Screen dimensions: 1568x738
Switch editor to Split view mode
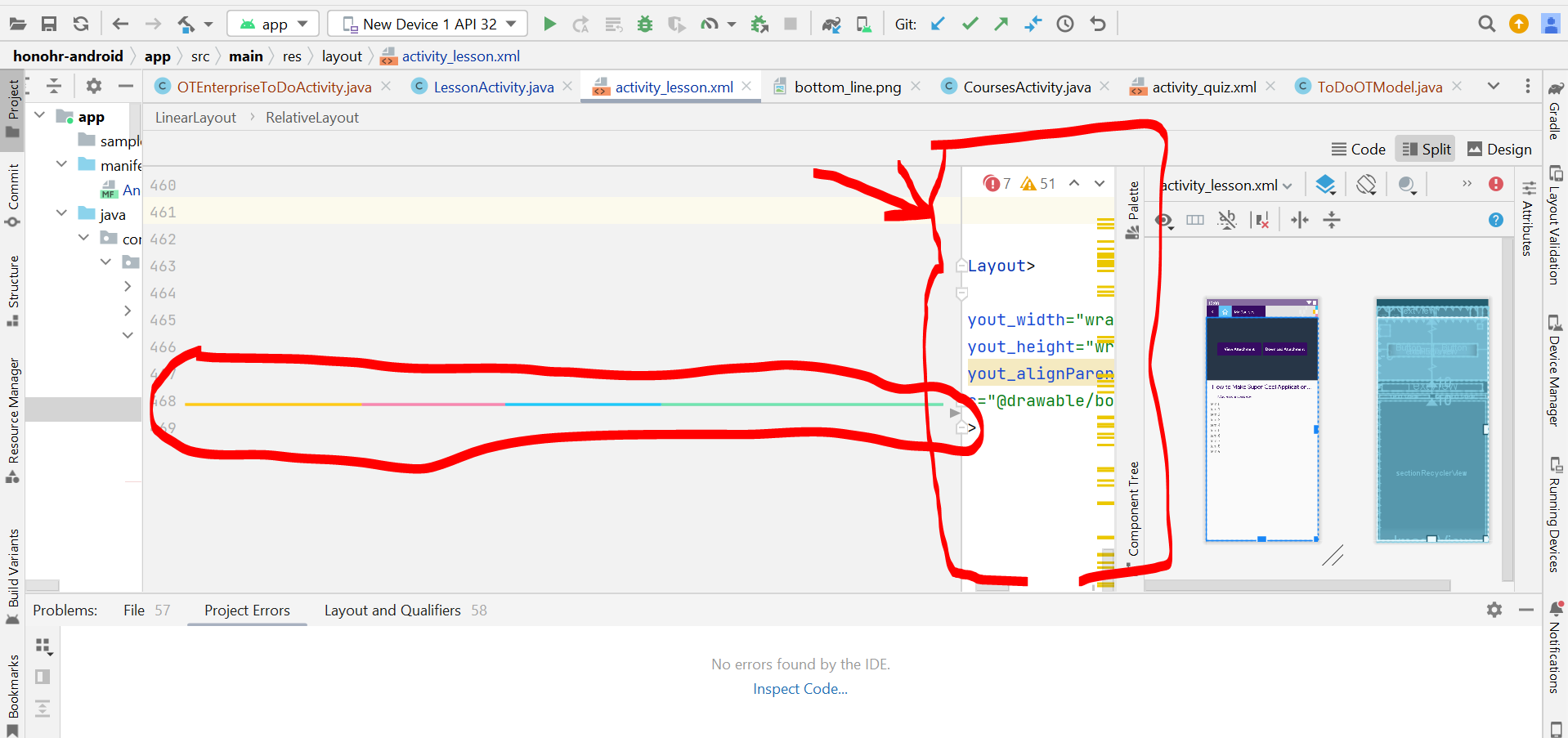tap(1427, 149)
